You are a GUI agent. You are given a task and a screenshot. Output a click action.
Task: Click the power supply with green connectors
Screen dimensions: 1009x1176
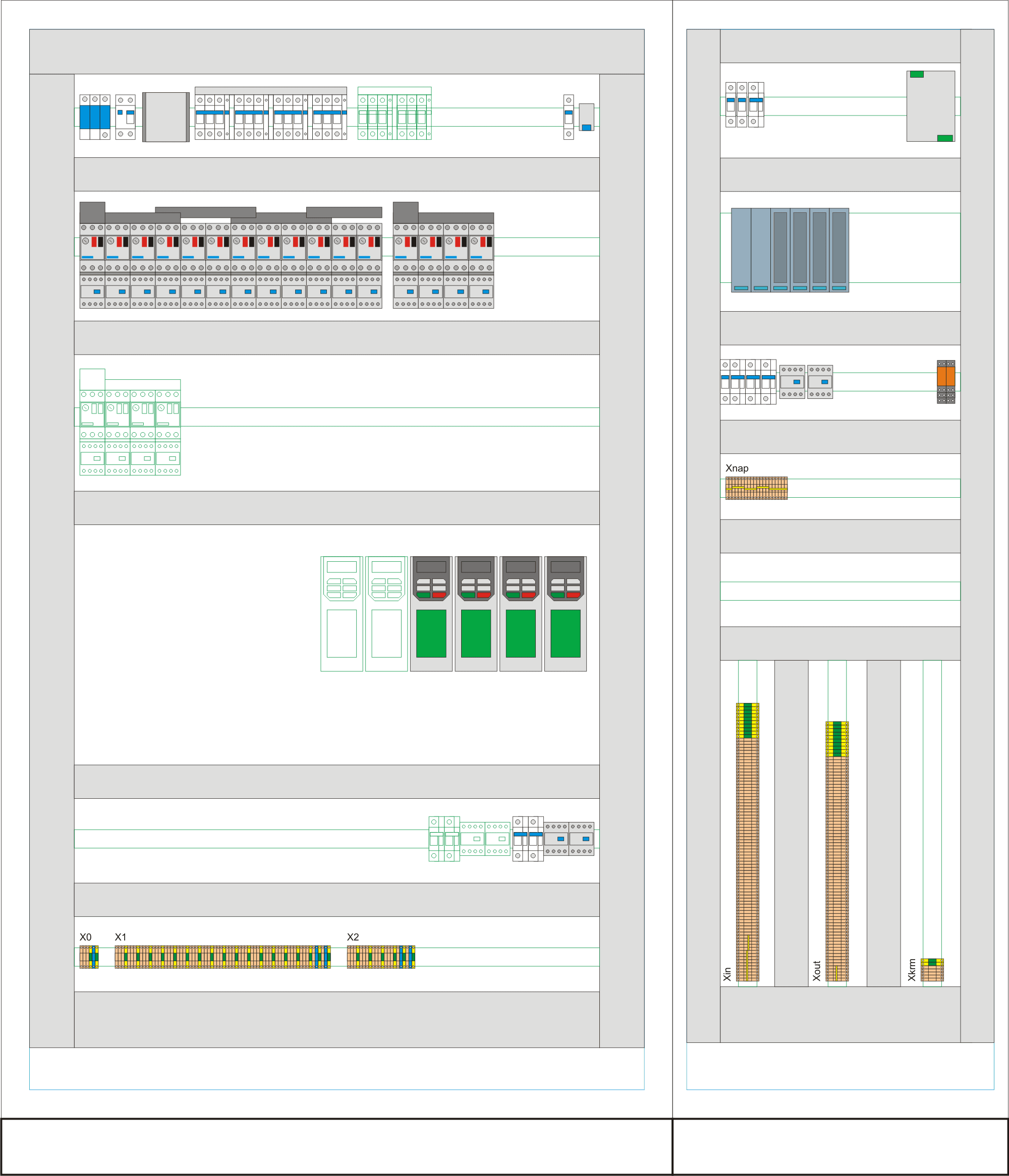[x=930, y=106]
